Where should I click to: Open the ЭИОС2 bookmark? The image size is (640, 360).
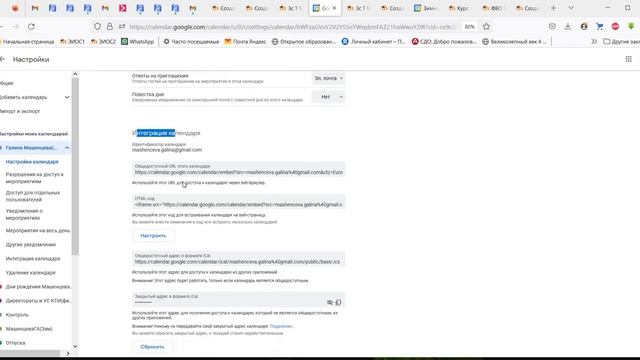point(103,42)
